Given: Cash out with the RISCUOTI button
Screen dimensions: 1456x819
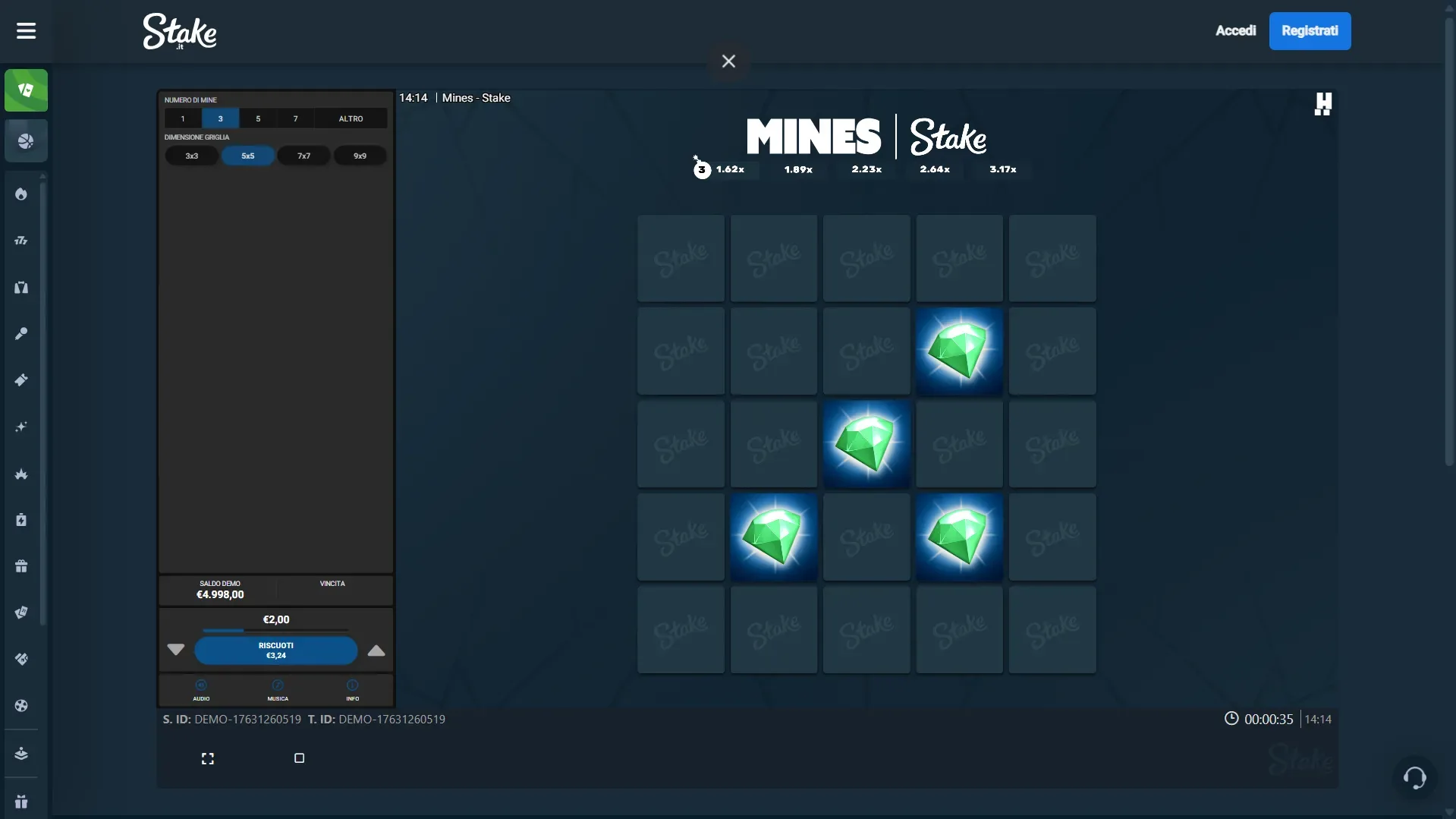Looking at the screenshot, I should [x=276, y=650].
